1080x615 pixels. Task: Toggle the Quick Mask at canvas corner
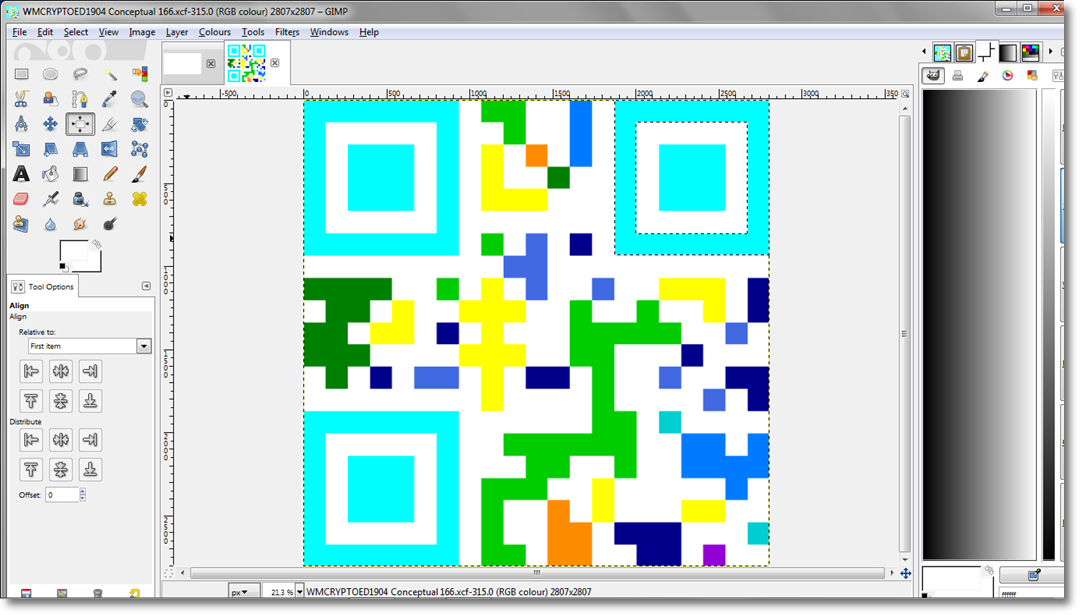[x=169, y=572]
